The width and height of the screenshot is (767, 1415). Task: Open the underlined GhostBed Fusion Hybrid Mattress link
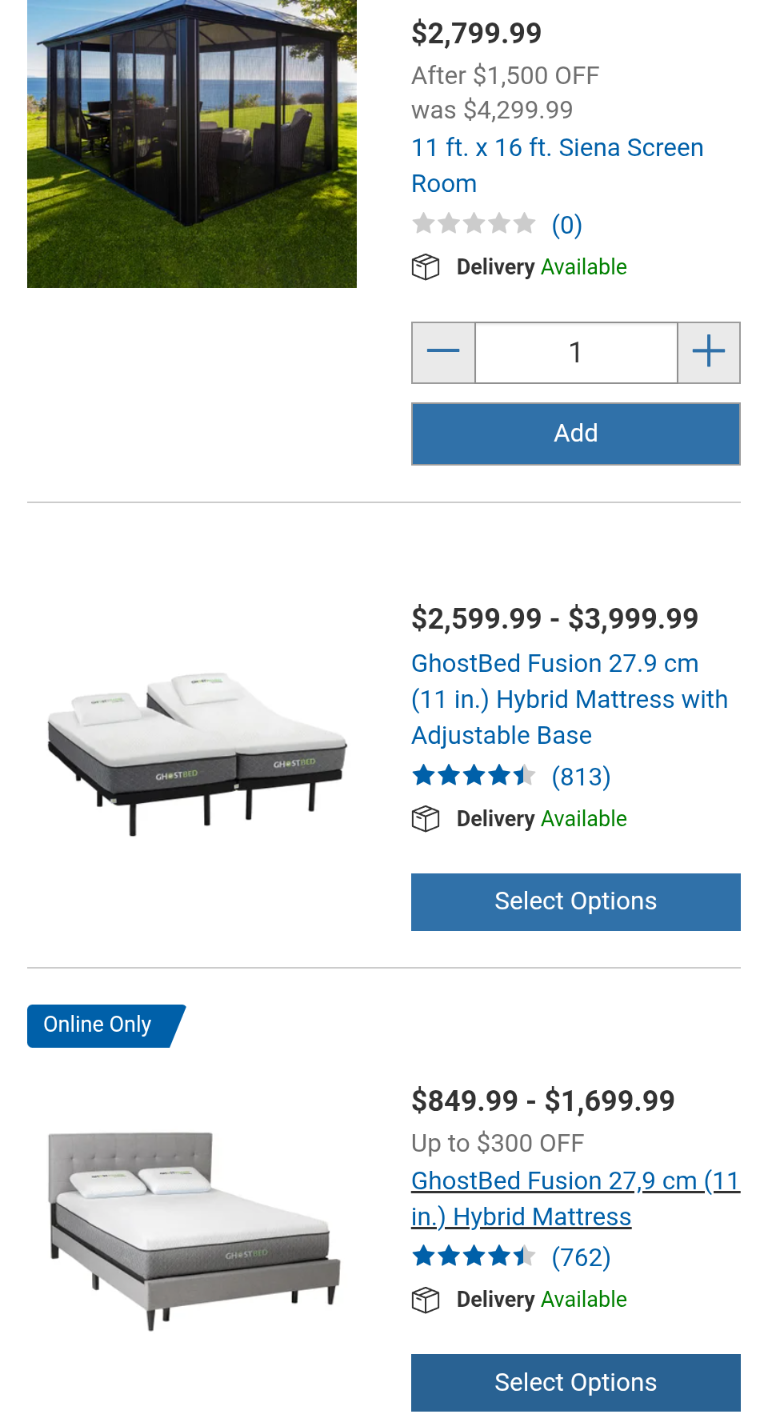coord(575,1198)
